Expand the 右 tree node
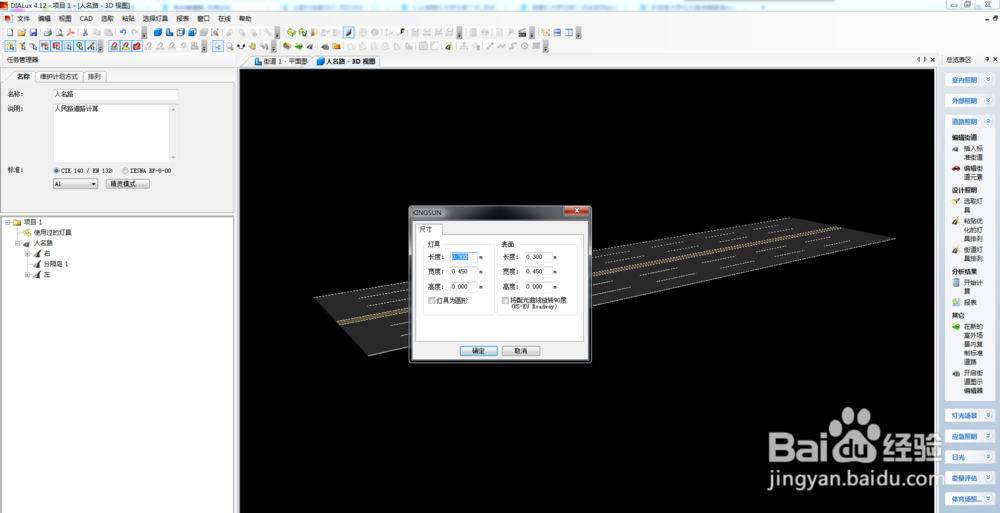This screenshot has height=513, width=1000. click(x=27, y=254)
